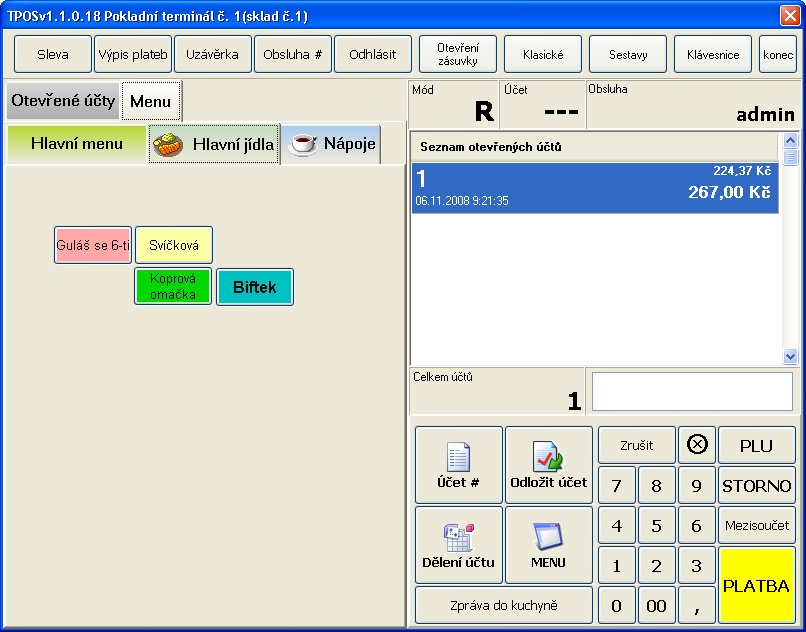Tap keypad digit 4
This screenshot has height=632, width=806.
(617, 525)
